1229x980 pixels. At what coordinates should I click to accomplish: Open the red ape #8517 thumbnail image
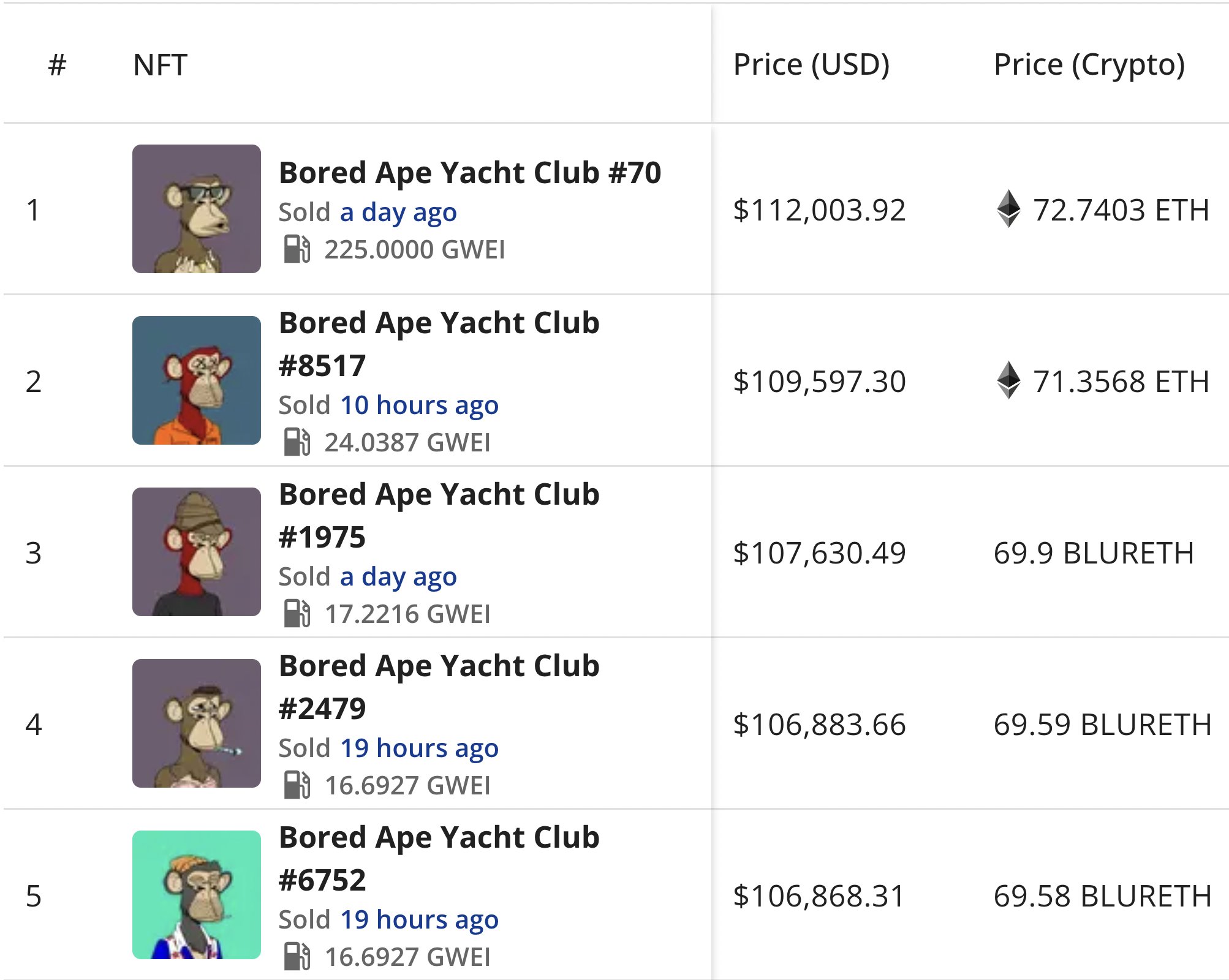pyautogui.click(x=197, y=380)
